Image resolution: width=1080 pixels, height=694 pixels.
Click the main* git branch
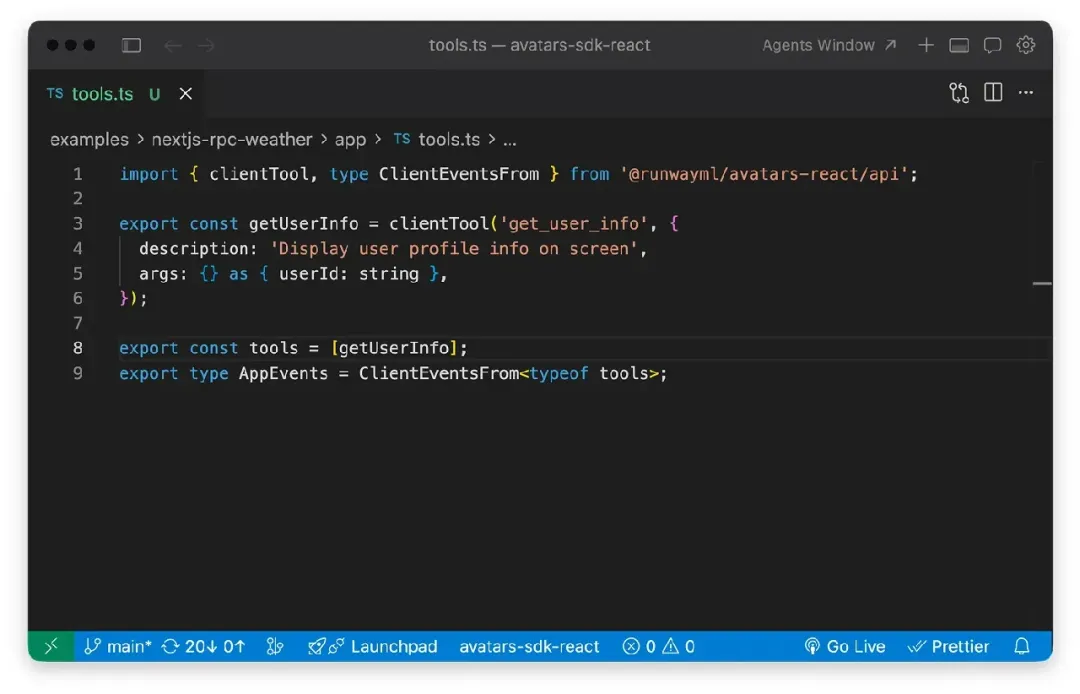(118, 646)
